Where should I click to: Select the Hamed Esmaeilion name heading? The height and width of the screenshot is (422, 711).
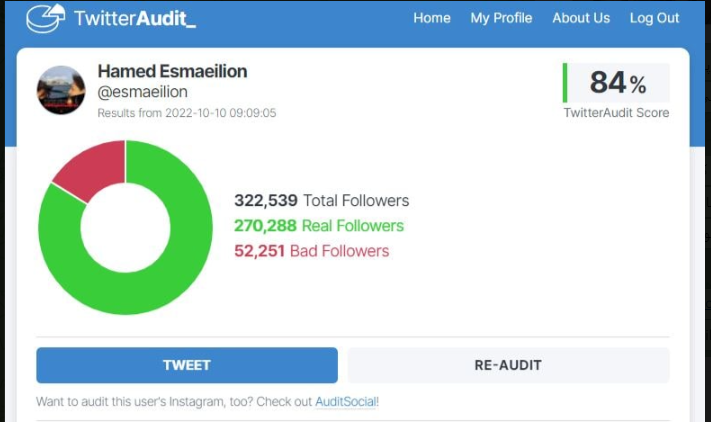point(172,72)
